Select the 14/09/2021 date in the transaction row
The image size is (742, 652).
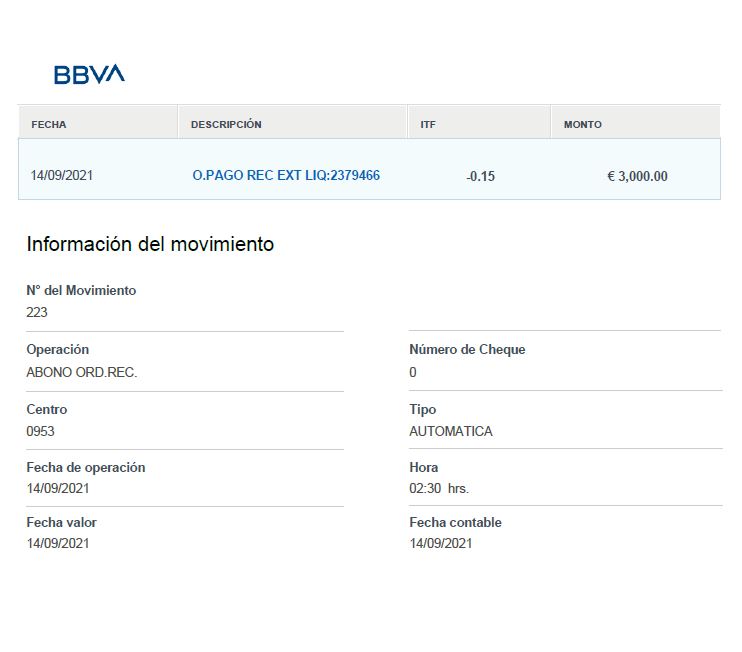point(62,176)
